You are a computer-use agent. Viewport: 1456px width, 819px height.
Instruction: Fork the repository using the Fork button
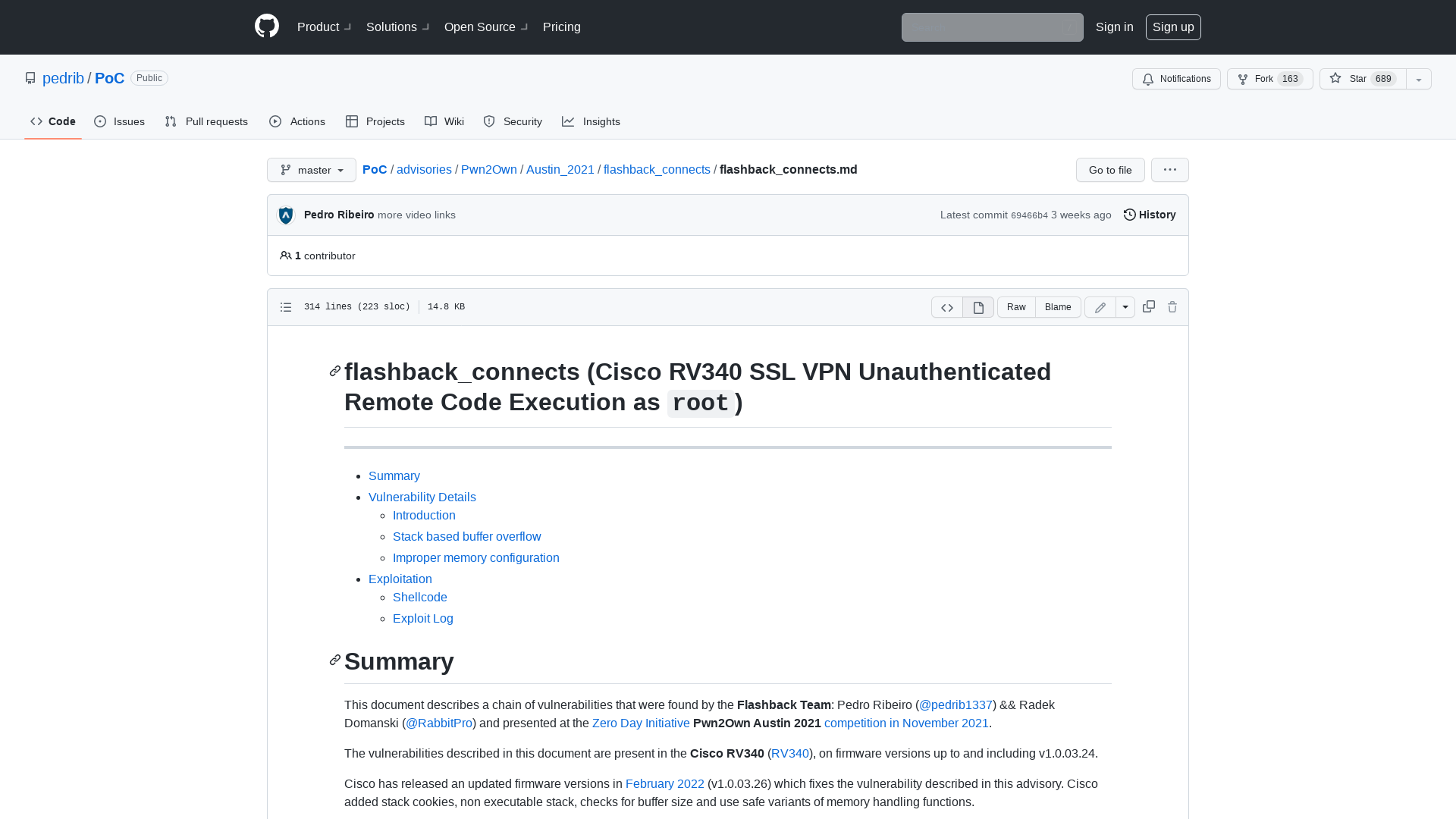tap(1269, 79)
